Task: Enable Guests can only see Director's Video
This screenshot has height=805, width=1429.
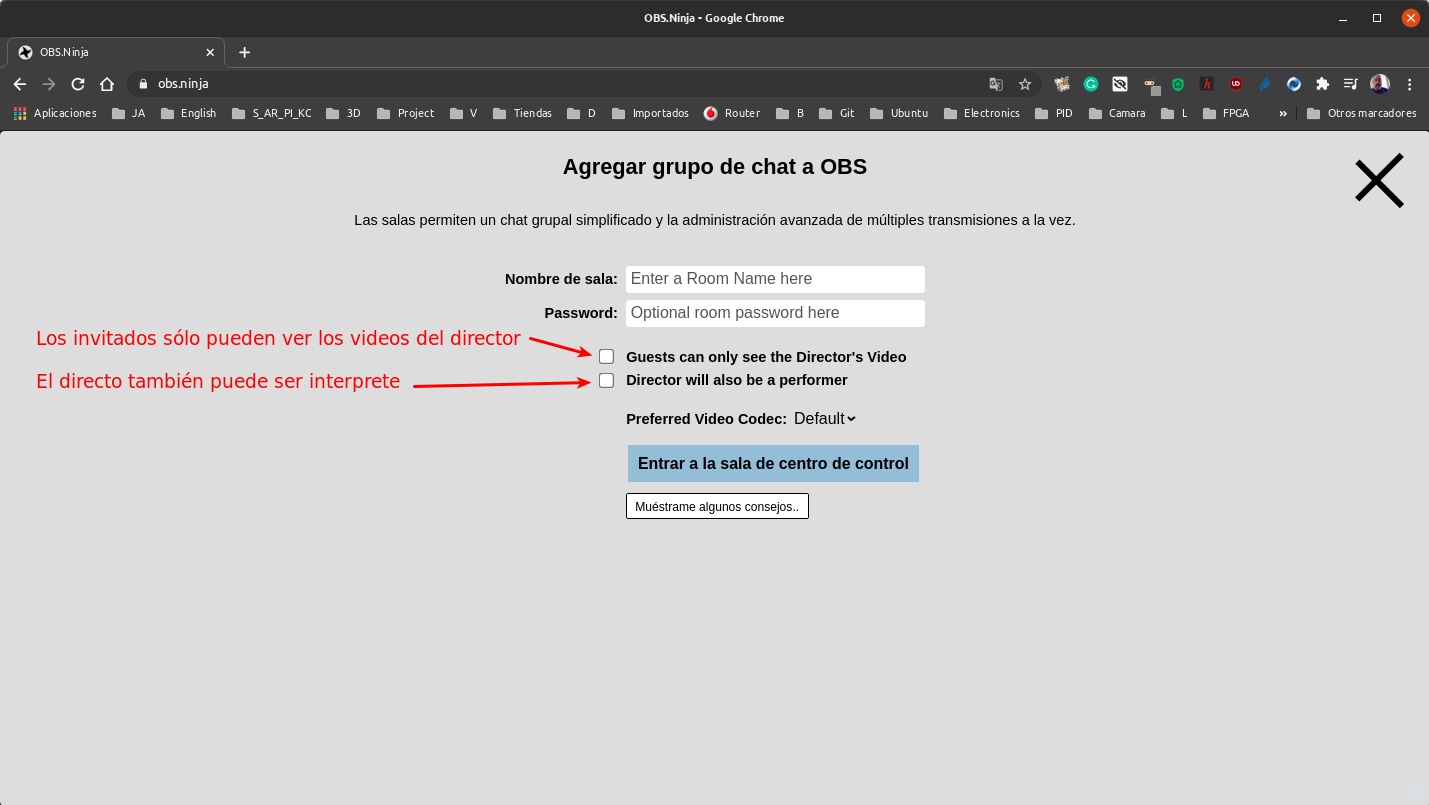Action: click(606, 356)
